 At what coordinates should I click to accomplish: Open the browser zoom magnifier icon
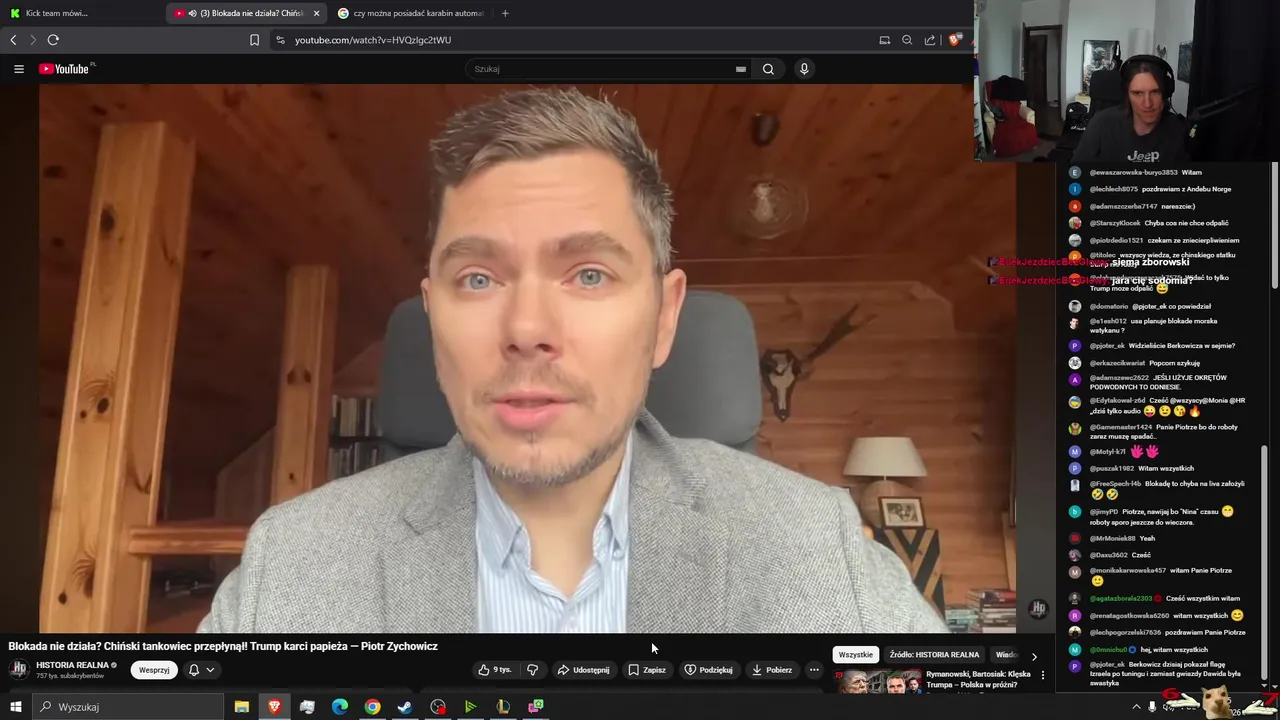click(907, 40)
